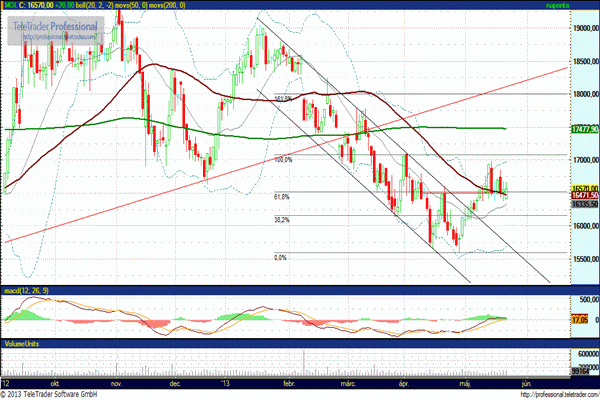Click the 500,00 MACD axis label
Screen dimensions: 600x400
[589, 300]
